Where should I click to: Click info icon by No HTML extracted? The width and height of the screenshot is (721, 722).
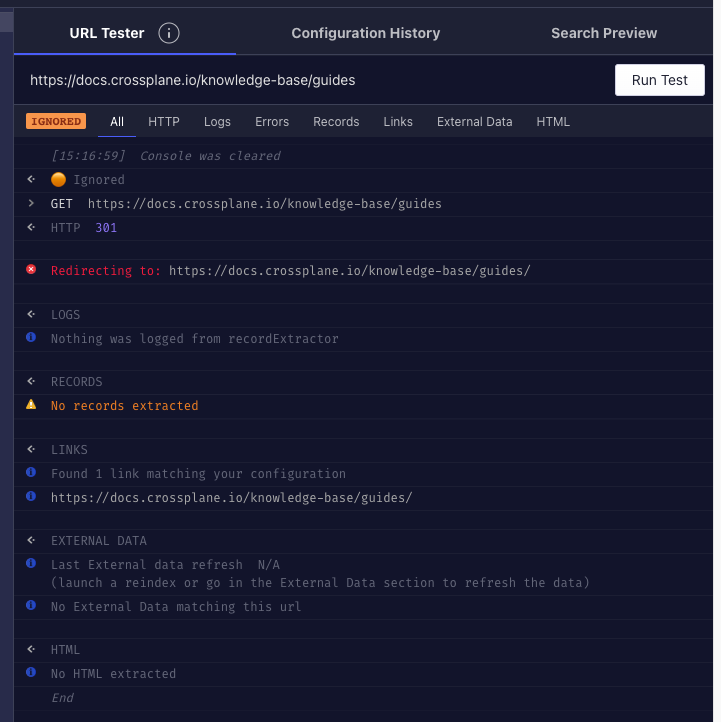tap(31, 672)
